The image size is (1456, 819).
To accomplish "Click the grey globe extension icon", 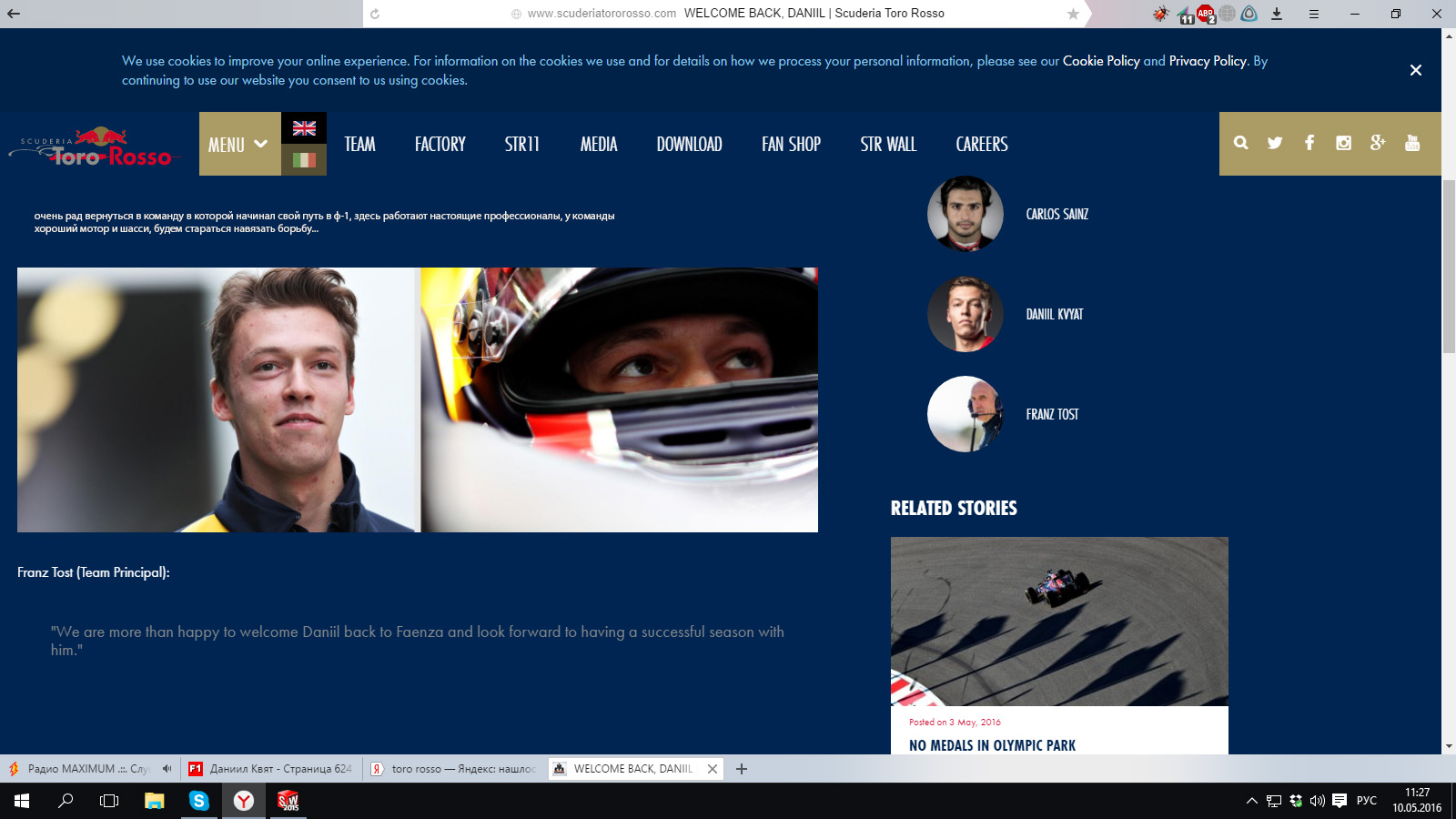I will click(x=1228, y=14).
